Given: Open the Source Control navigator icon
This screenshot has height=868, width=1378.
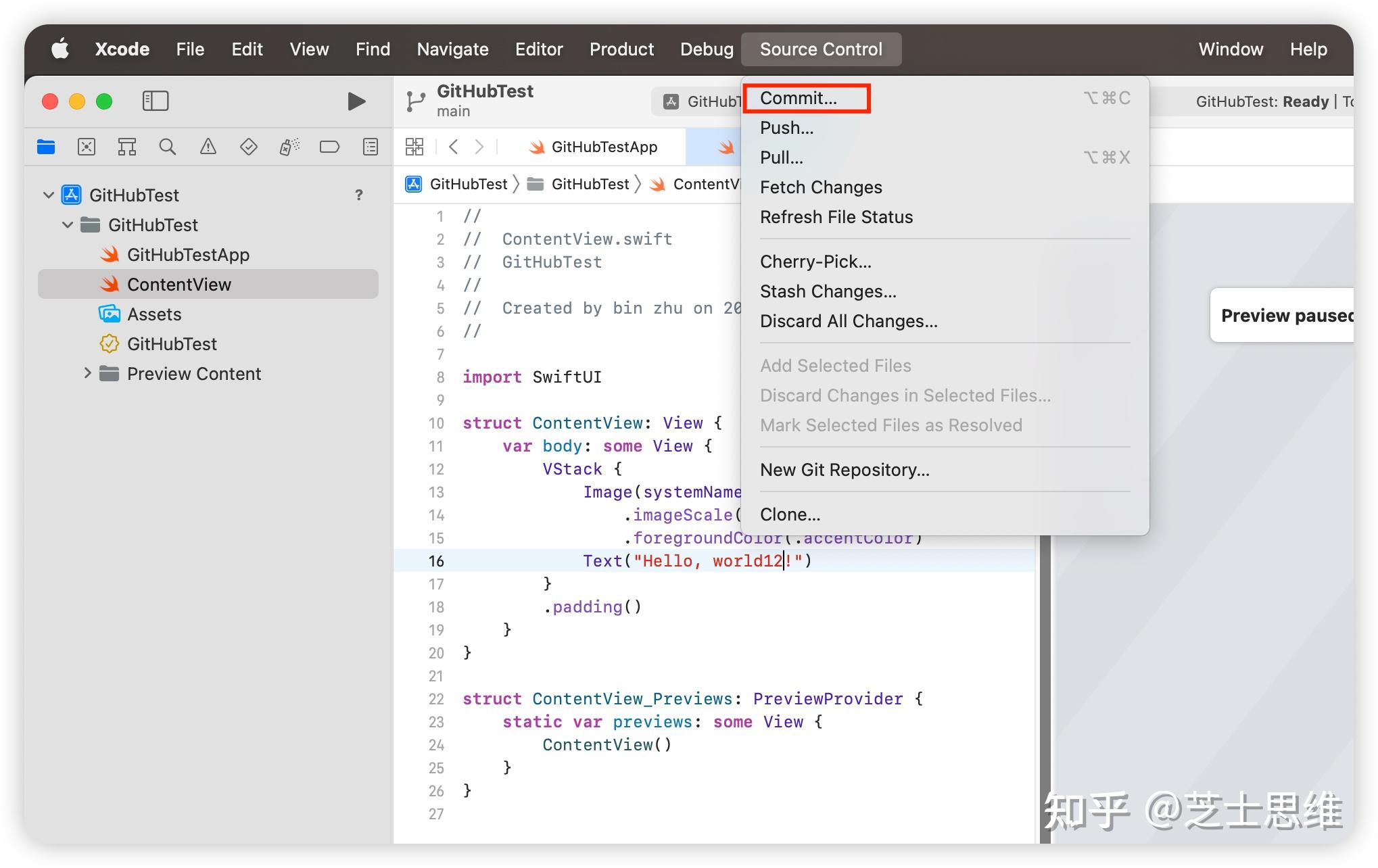Looking at the screenshot, I should [x=87, y=146].
